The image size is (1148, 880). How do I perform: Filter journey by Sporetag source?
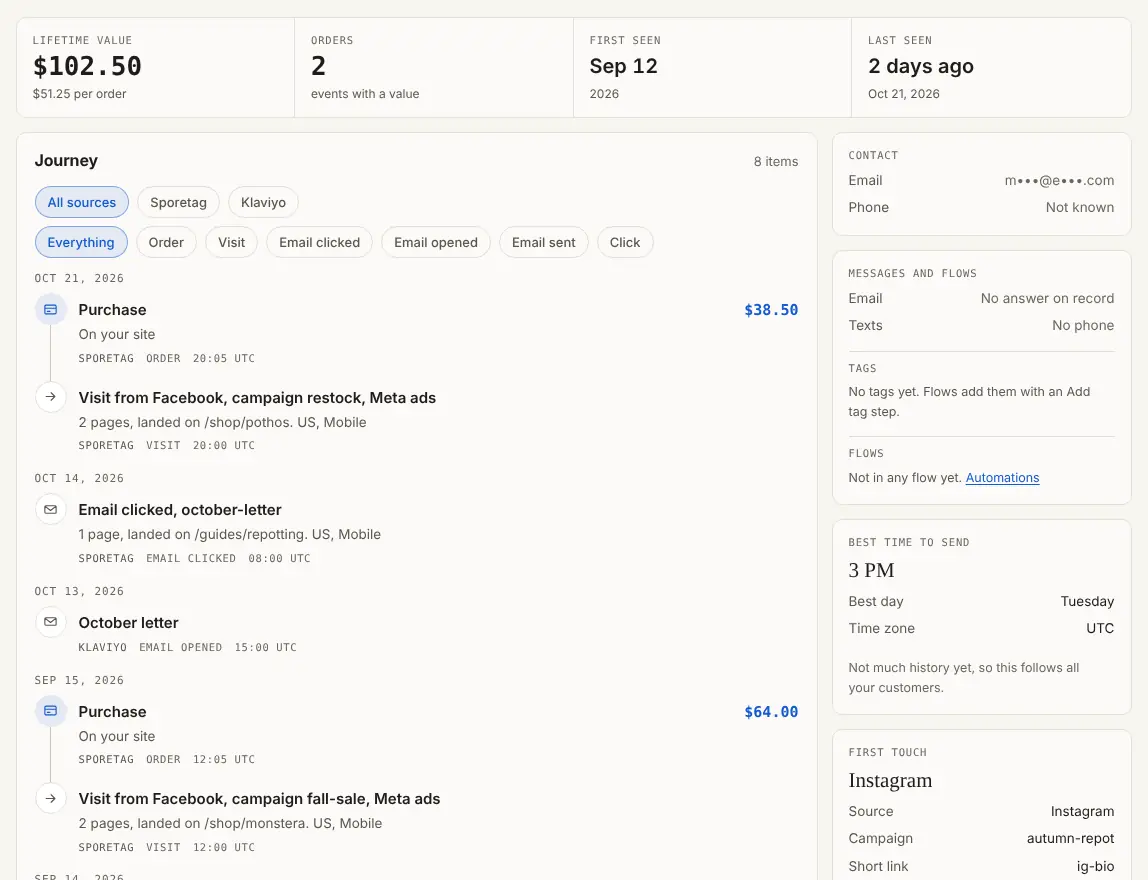(x=178, y=202)
